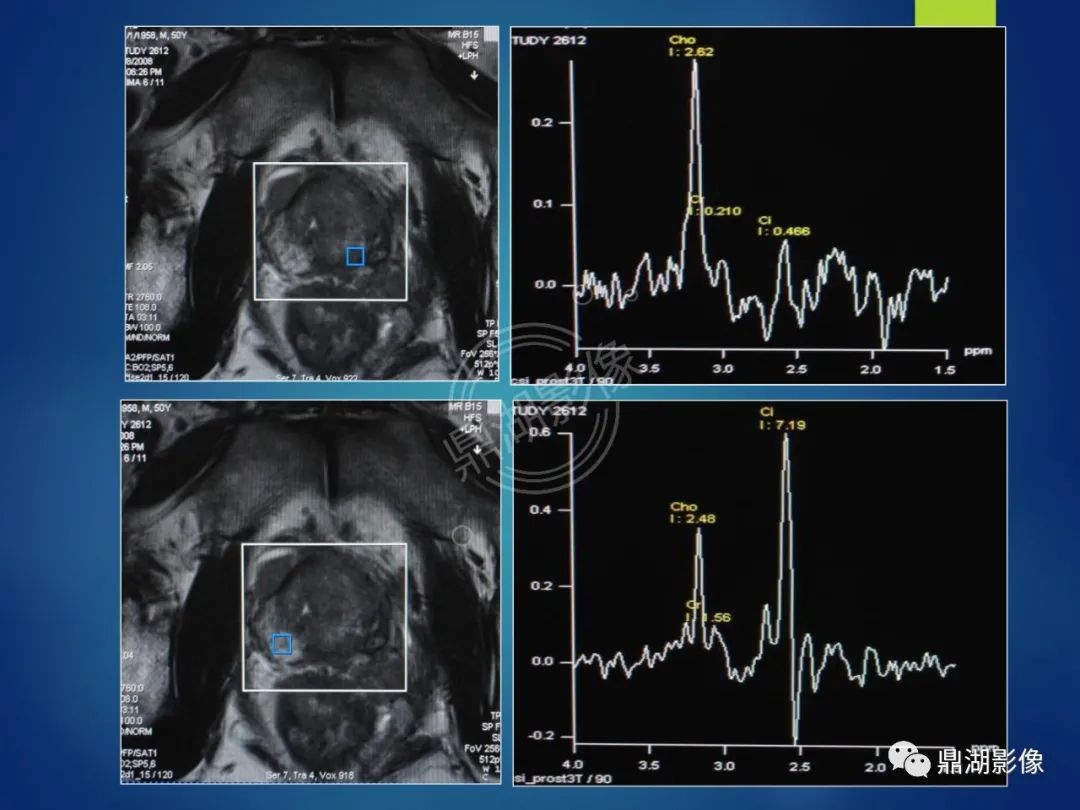Viewport: 1080px width, 810px height.
Task: Click the 3.0 tick on top spectrum axis
Action: pyautogui.click(x=723, y=368)
